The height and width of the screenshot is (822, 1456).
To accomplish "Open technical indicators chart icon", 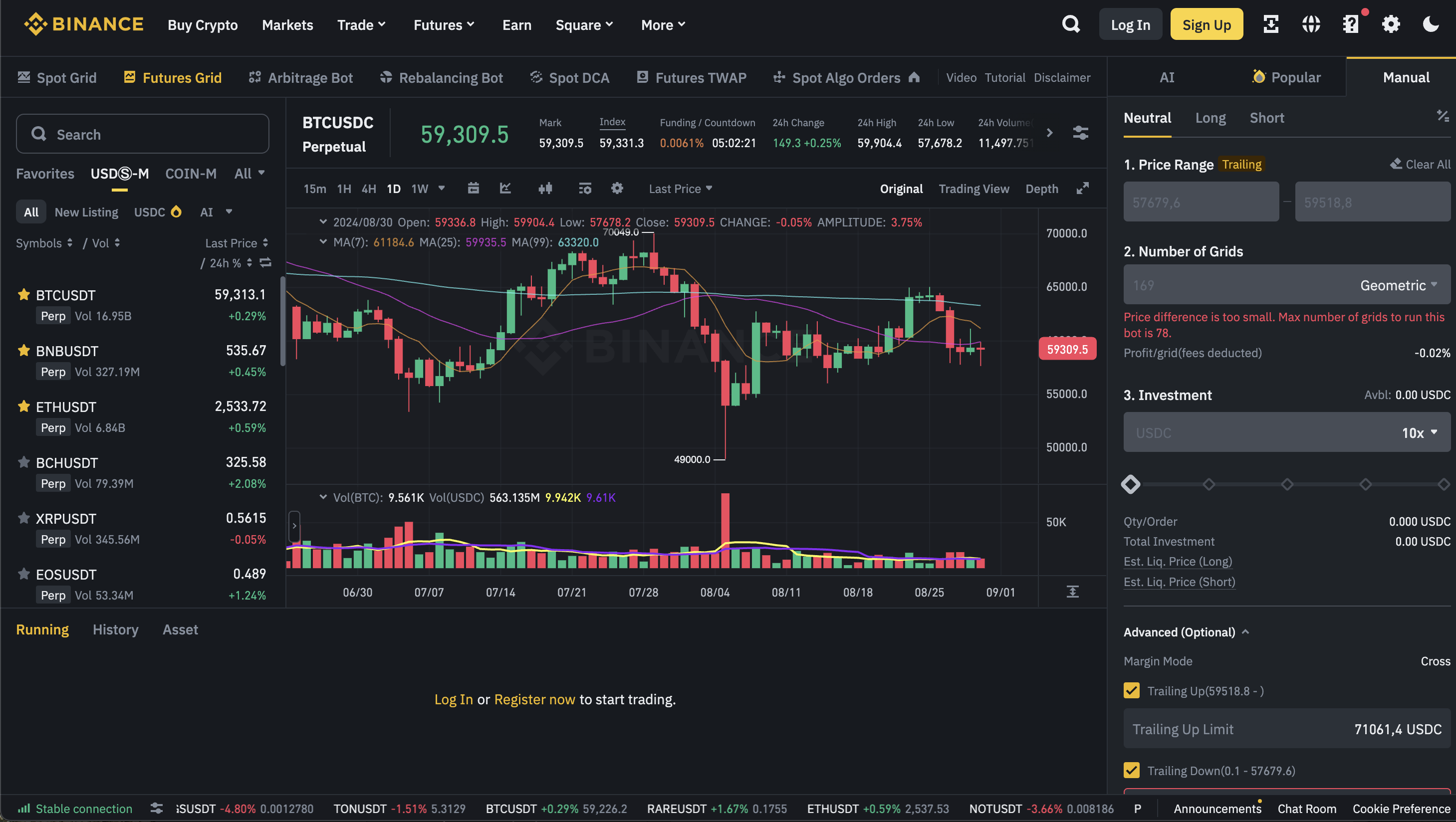I will pyautogui.click(x=505, y=188).
